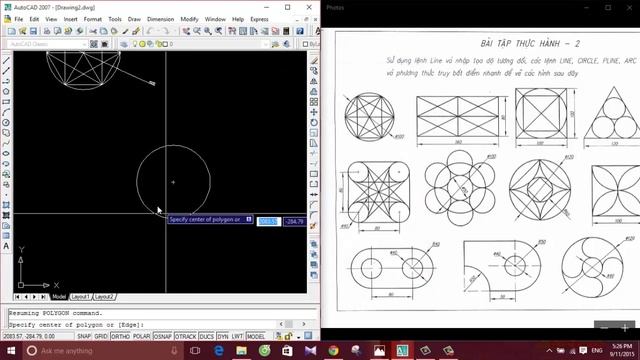The height and width of the screenshot is (360, 640).
Task: Select the Mirror tool
Action: point(313,81)
